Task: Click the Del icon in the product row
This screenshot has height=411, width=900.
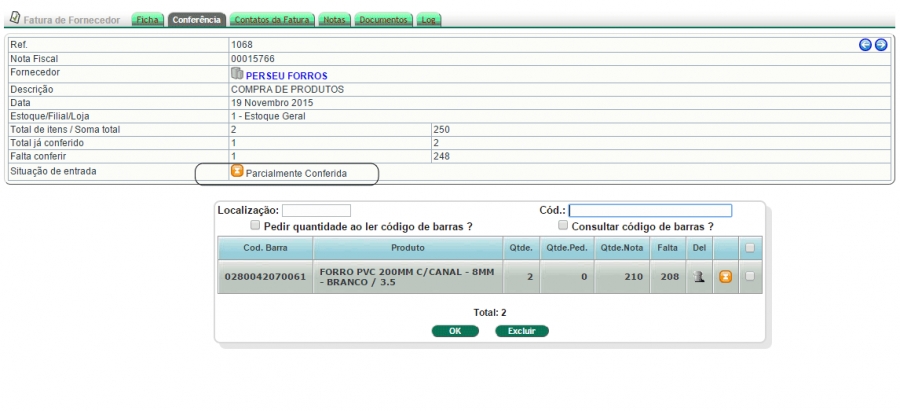Action: (x=700, y=277)
